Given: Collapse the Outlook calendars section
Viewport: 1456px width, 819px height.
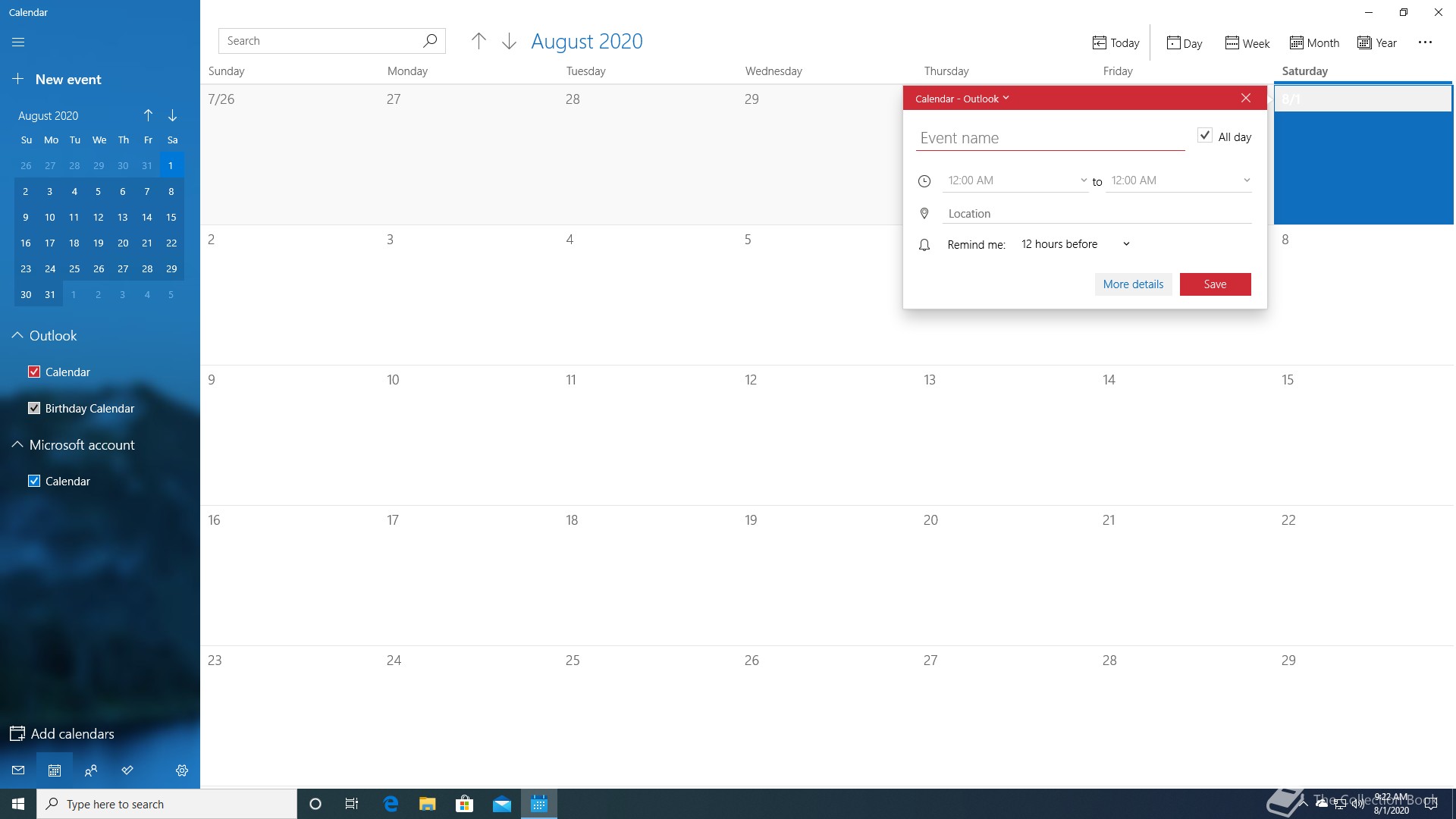Looking at the screenshot, I should 17,335.
